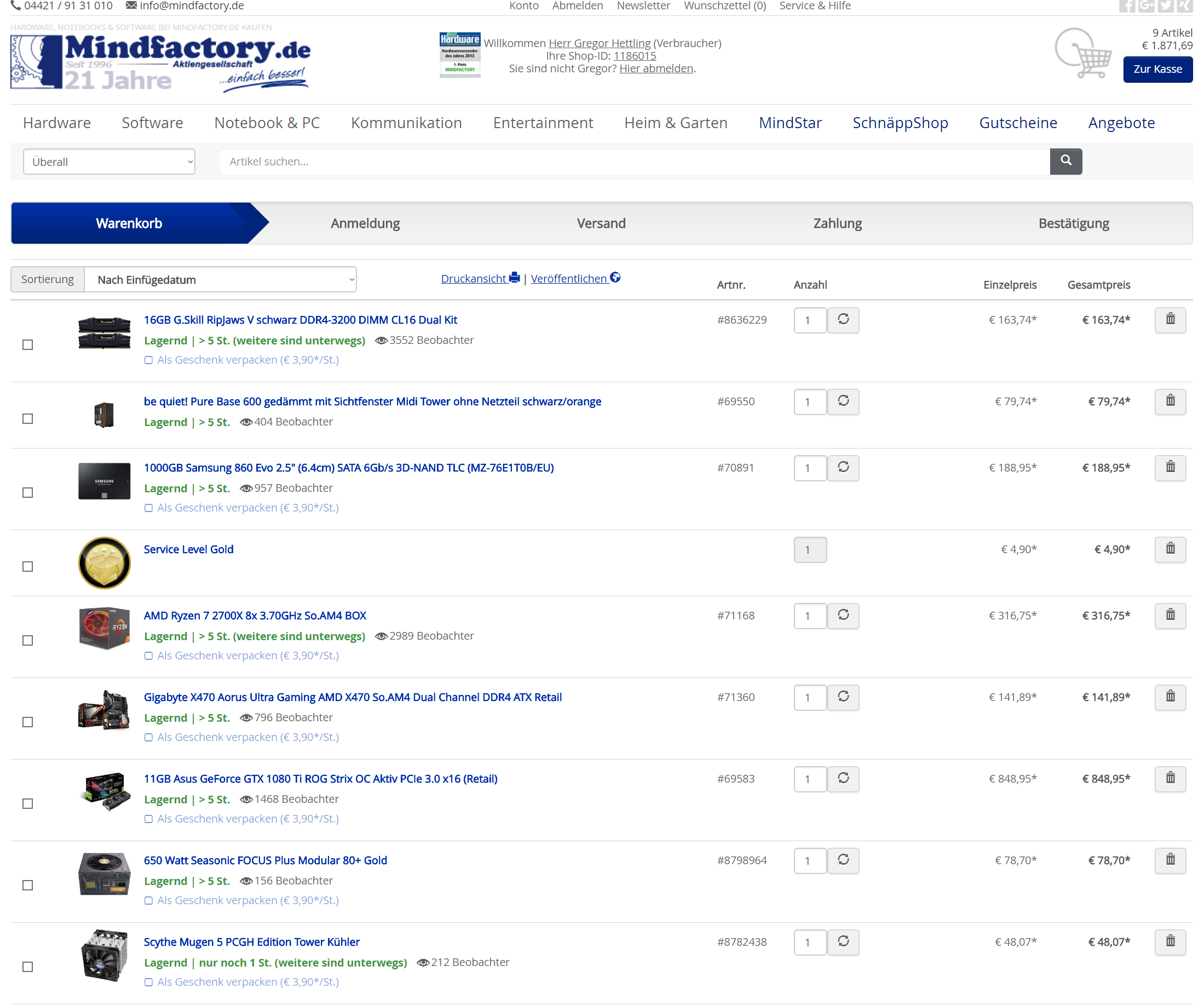Open the Gutscheine menu
Image resolution: width=1204 pixels, height=1006 pixels.
[1018, 123]
